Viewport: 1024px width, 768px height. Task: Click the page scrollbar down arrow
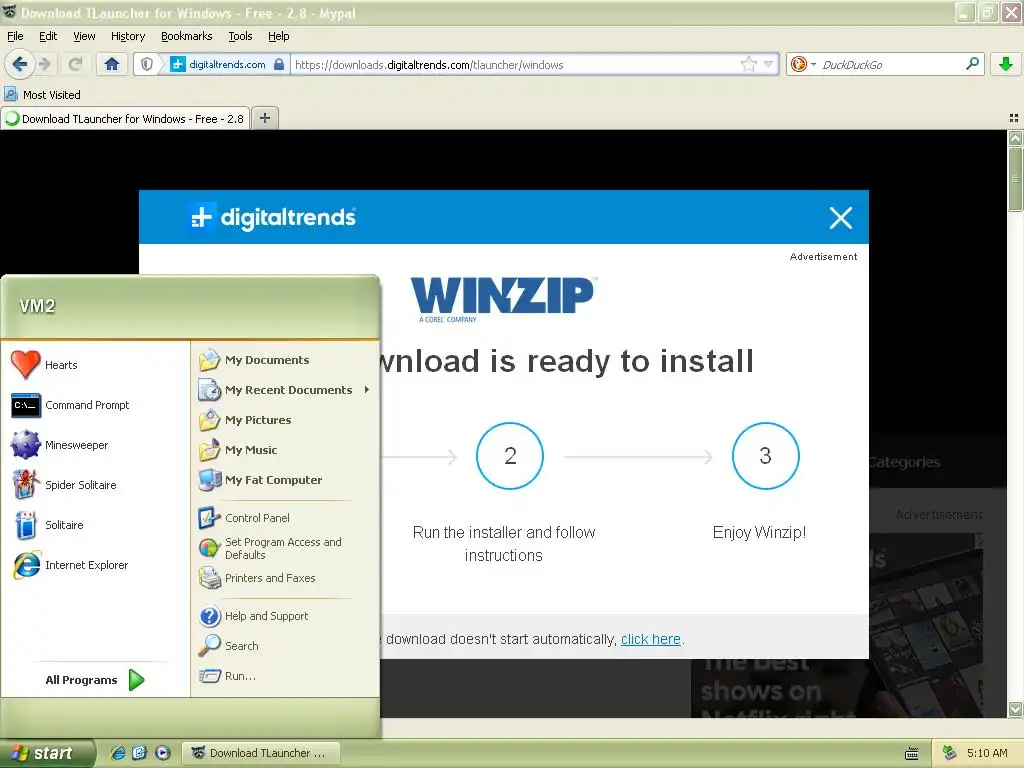[1015, 709]
